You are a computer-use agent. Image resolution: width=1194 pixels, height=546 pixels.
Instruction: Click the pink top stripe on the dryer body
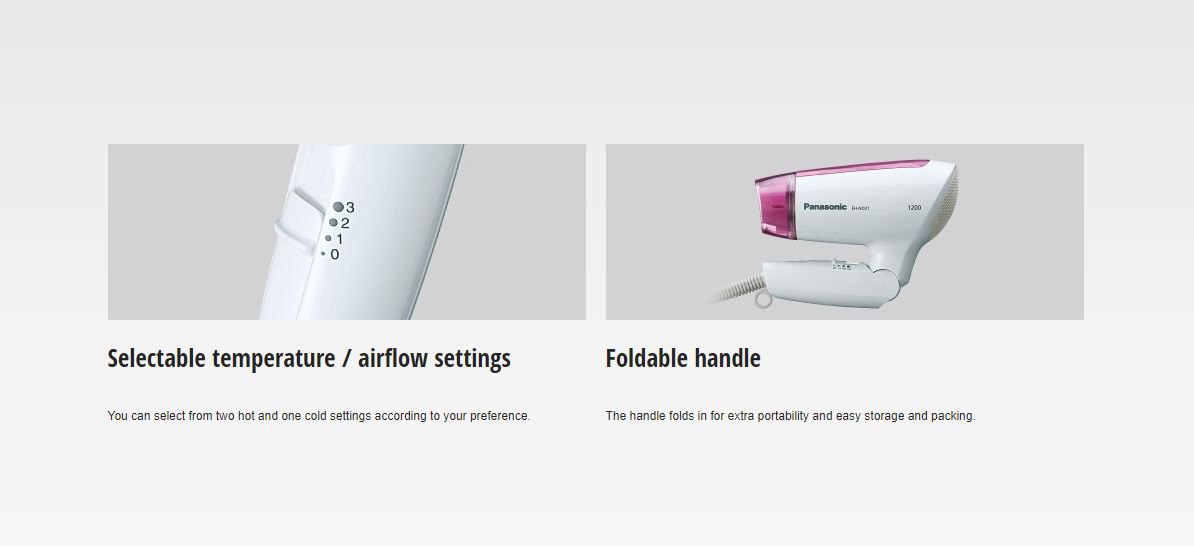click(842, 168)
